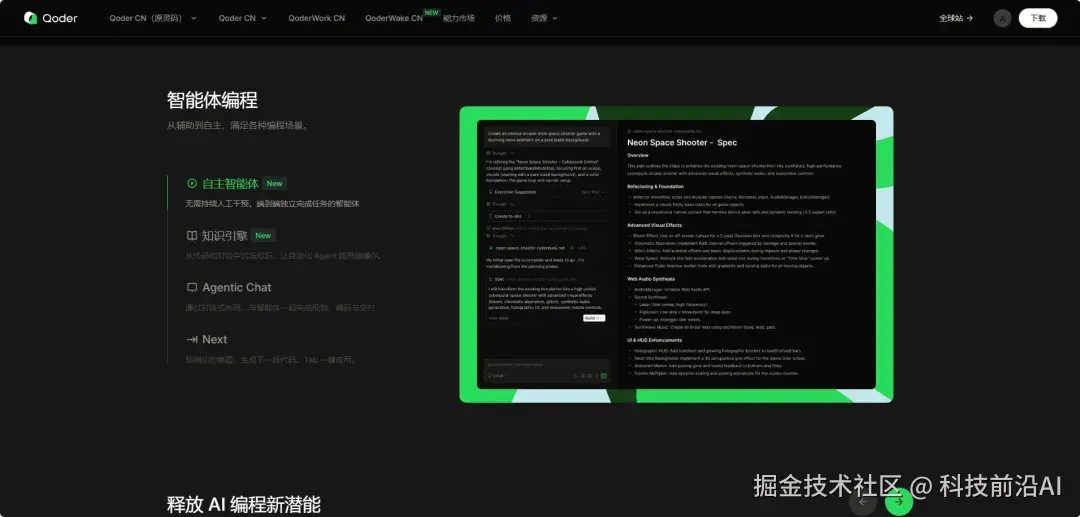The height and width of the screenshot is (517, 1080).
Task: Expand the 资源 resources dropdown
Action: 544,18
